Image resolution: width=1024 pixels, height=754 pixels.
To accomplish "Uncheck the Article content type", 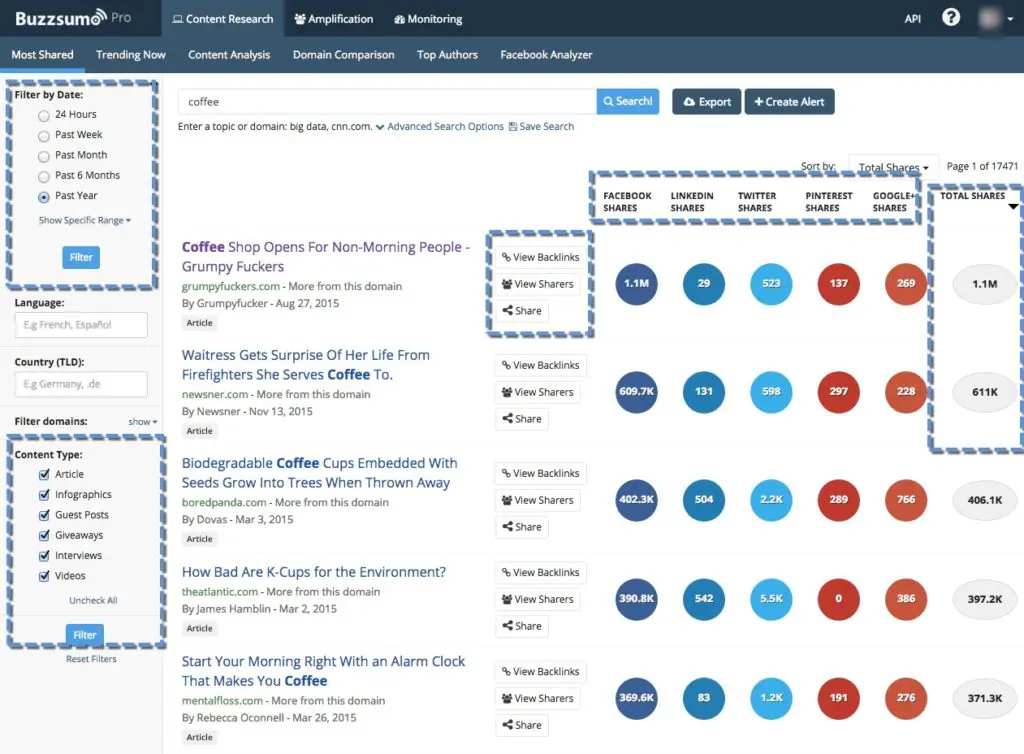I will pyautogui.click(x=44, y=475).
